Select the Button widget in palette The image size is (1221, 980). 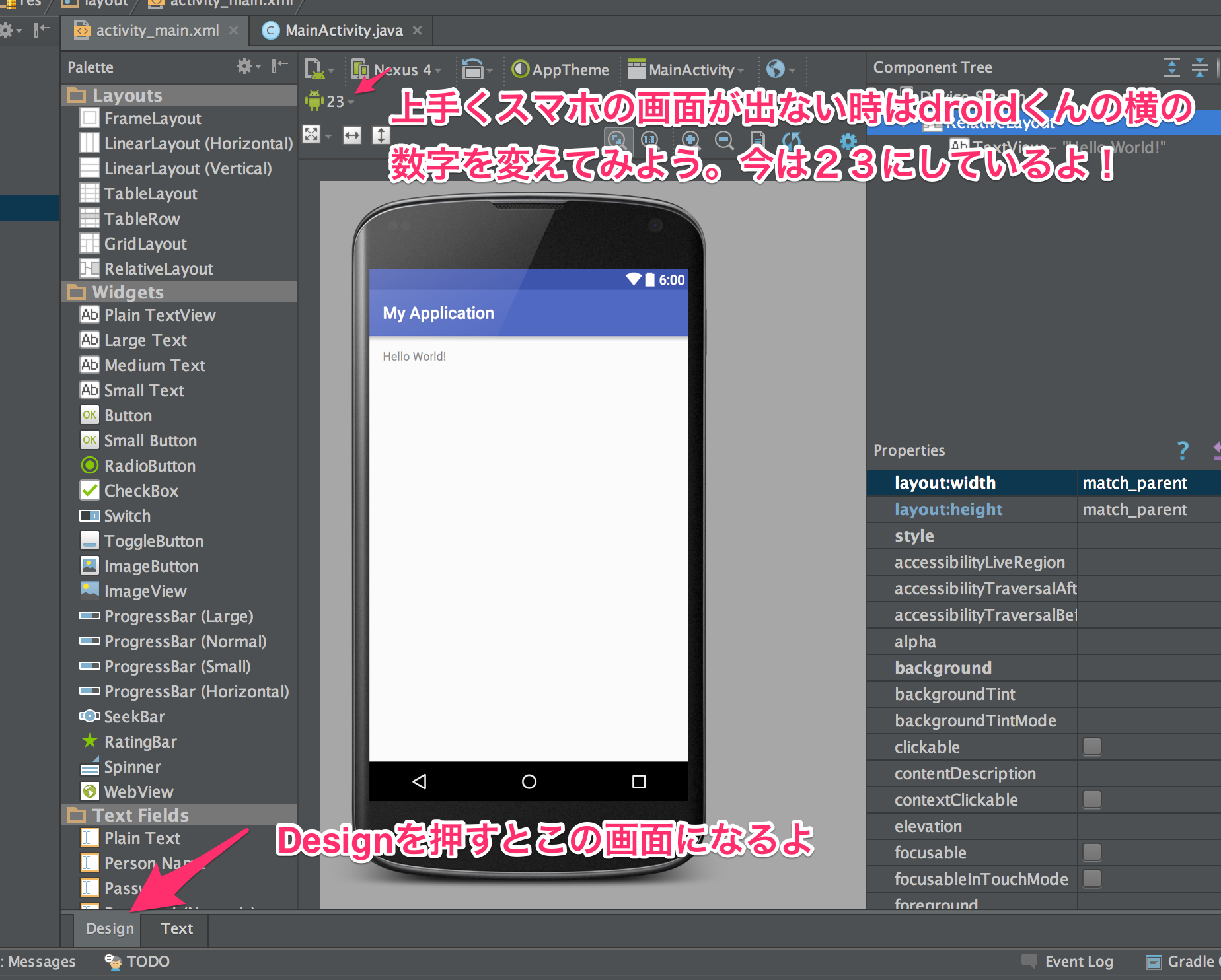click(x=116, y=415)
